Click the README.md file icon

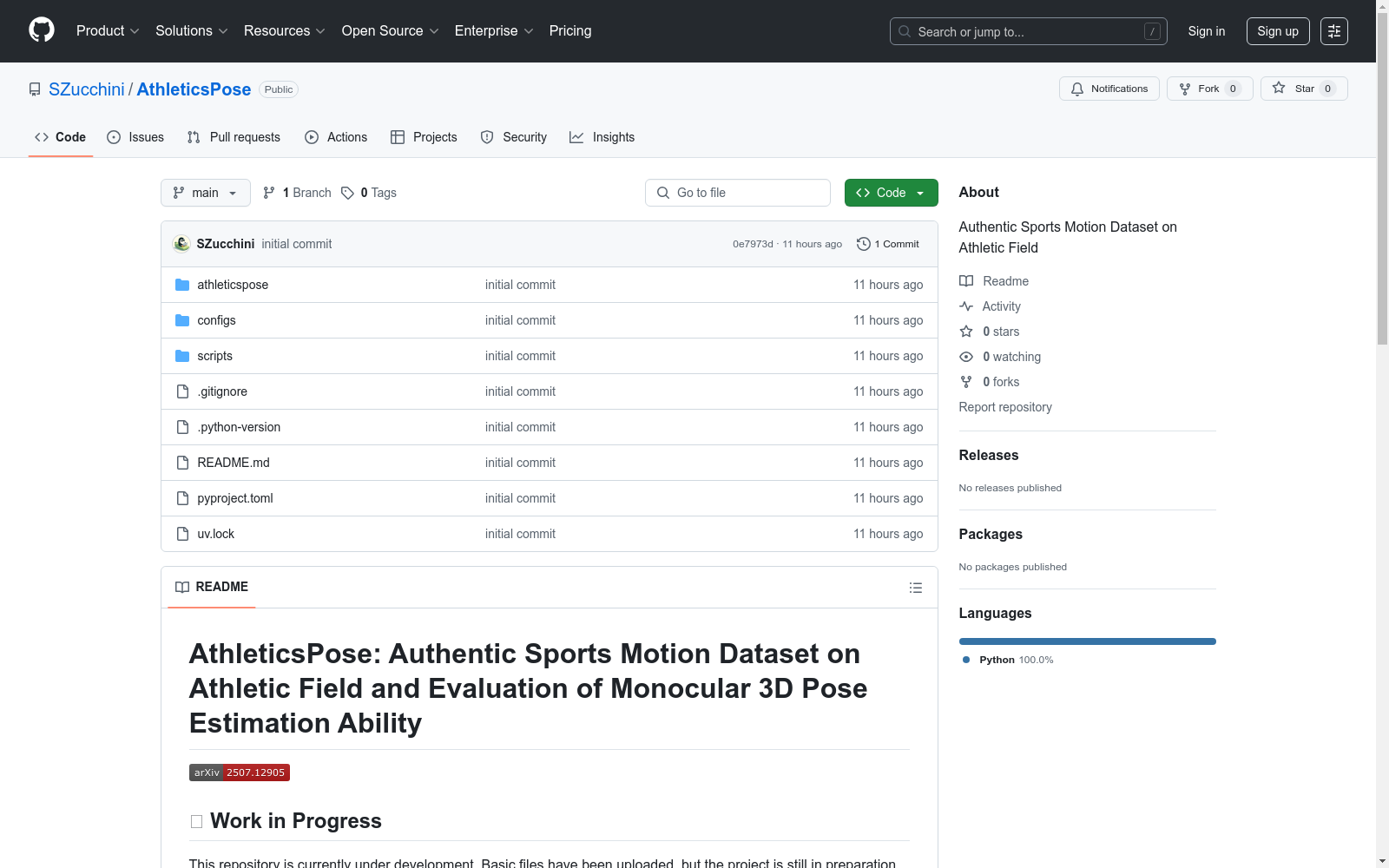[x=182, y=463]
